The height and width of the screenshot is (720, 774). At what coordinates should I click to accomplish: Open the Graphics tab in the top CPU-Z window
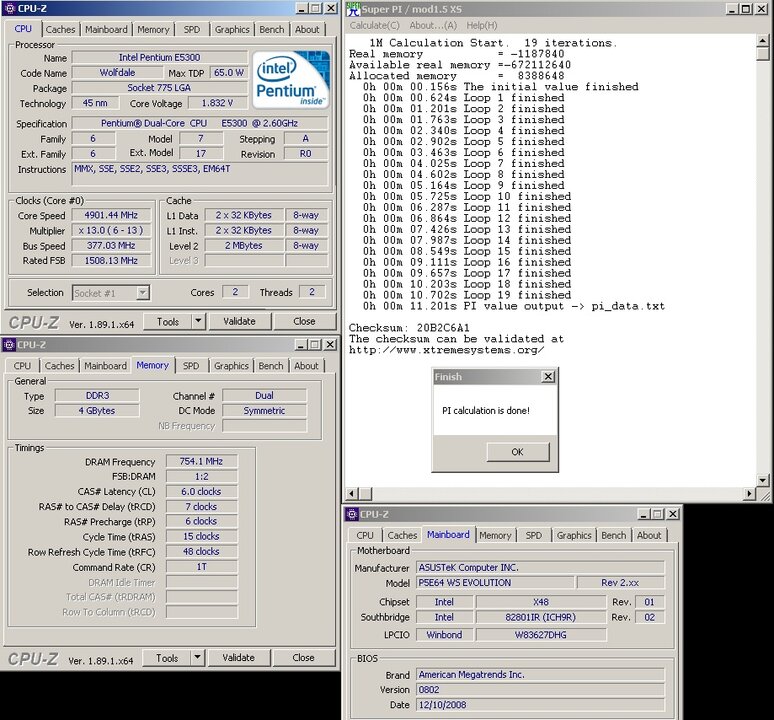click(232, 30)
